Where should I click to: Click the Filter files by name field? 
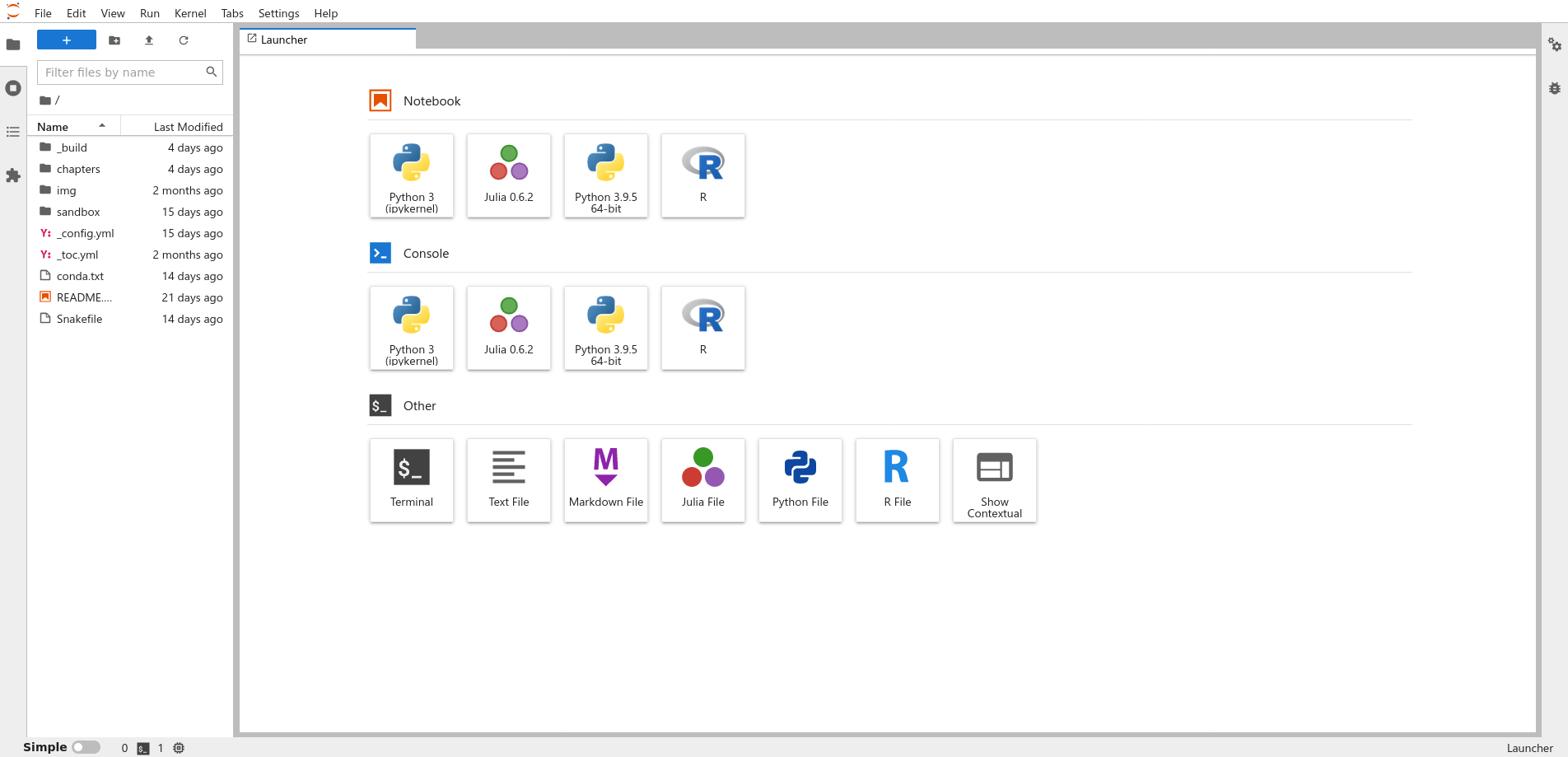click(130, 72)
